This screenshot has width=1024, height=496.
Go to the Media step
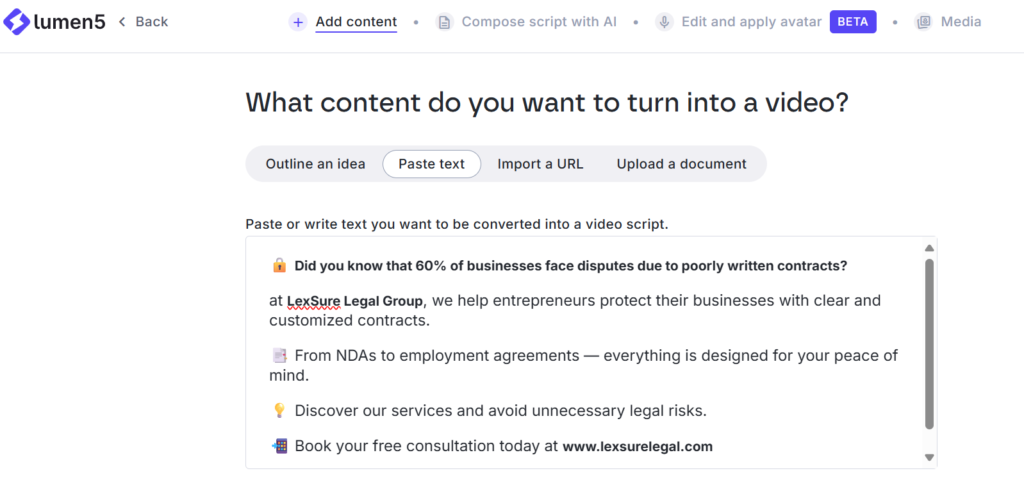point(960,22)
